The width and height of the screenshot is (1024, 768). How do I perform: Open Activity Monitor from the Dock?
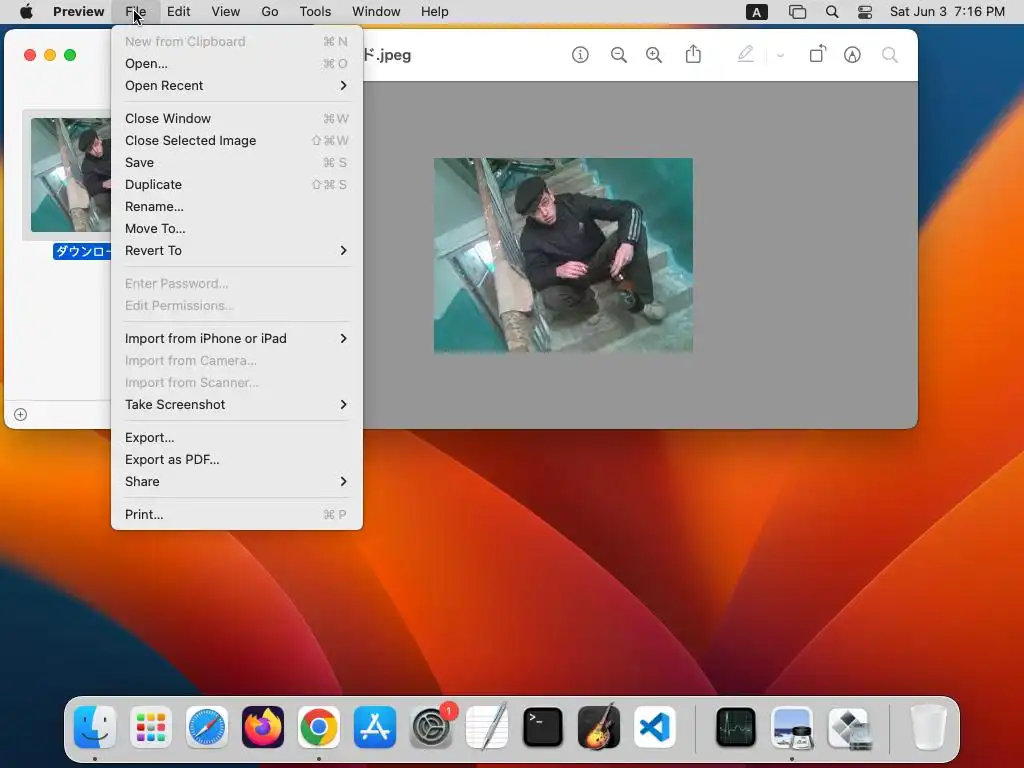[x=736, y=727]
